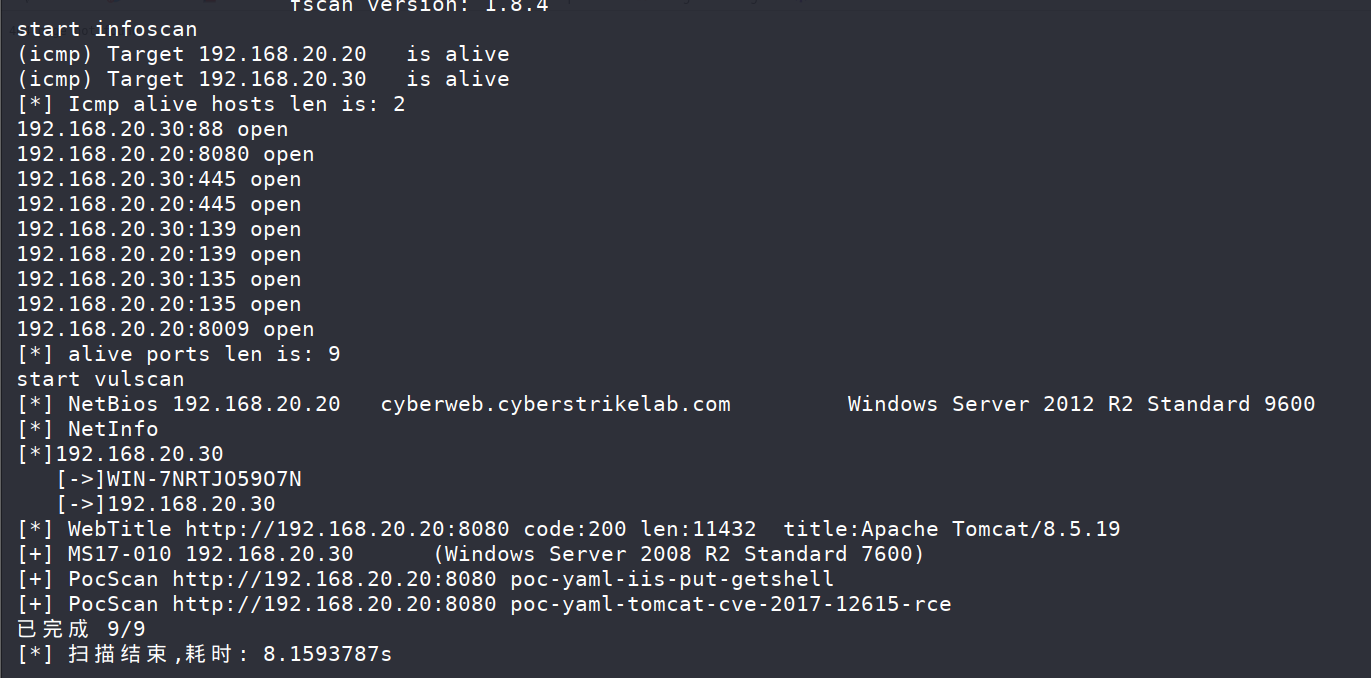Click the 'start infoscan' line
Viewport: 1371px width, 678px height.
click(x=107, y=29)
